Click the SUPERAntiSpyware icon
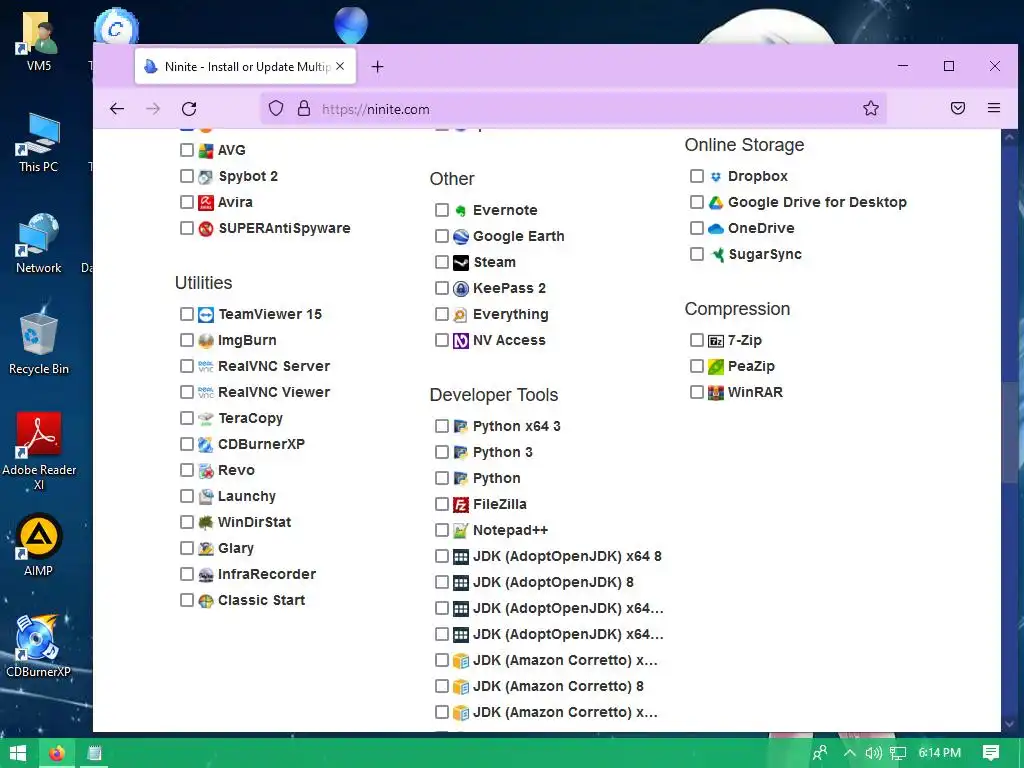The width and height of the screenshot is (1024, 768). coord(206,229)
